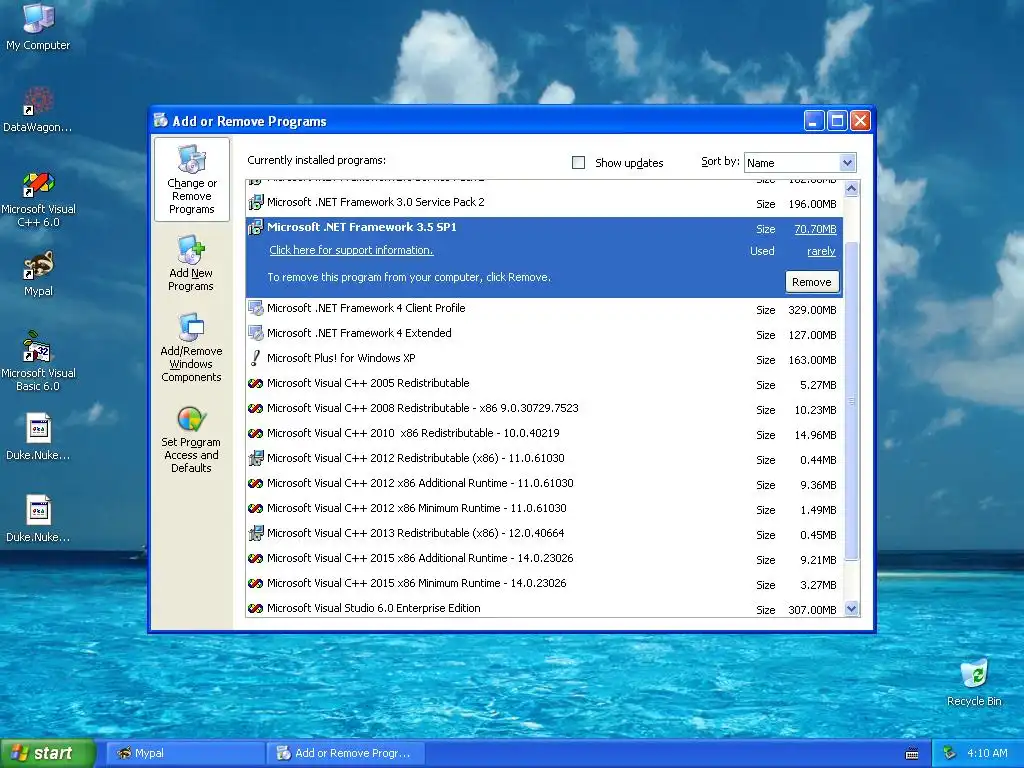
Task: Click the Remove button for .NET 3.5 SP1
Action: coord(812,282)
